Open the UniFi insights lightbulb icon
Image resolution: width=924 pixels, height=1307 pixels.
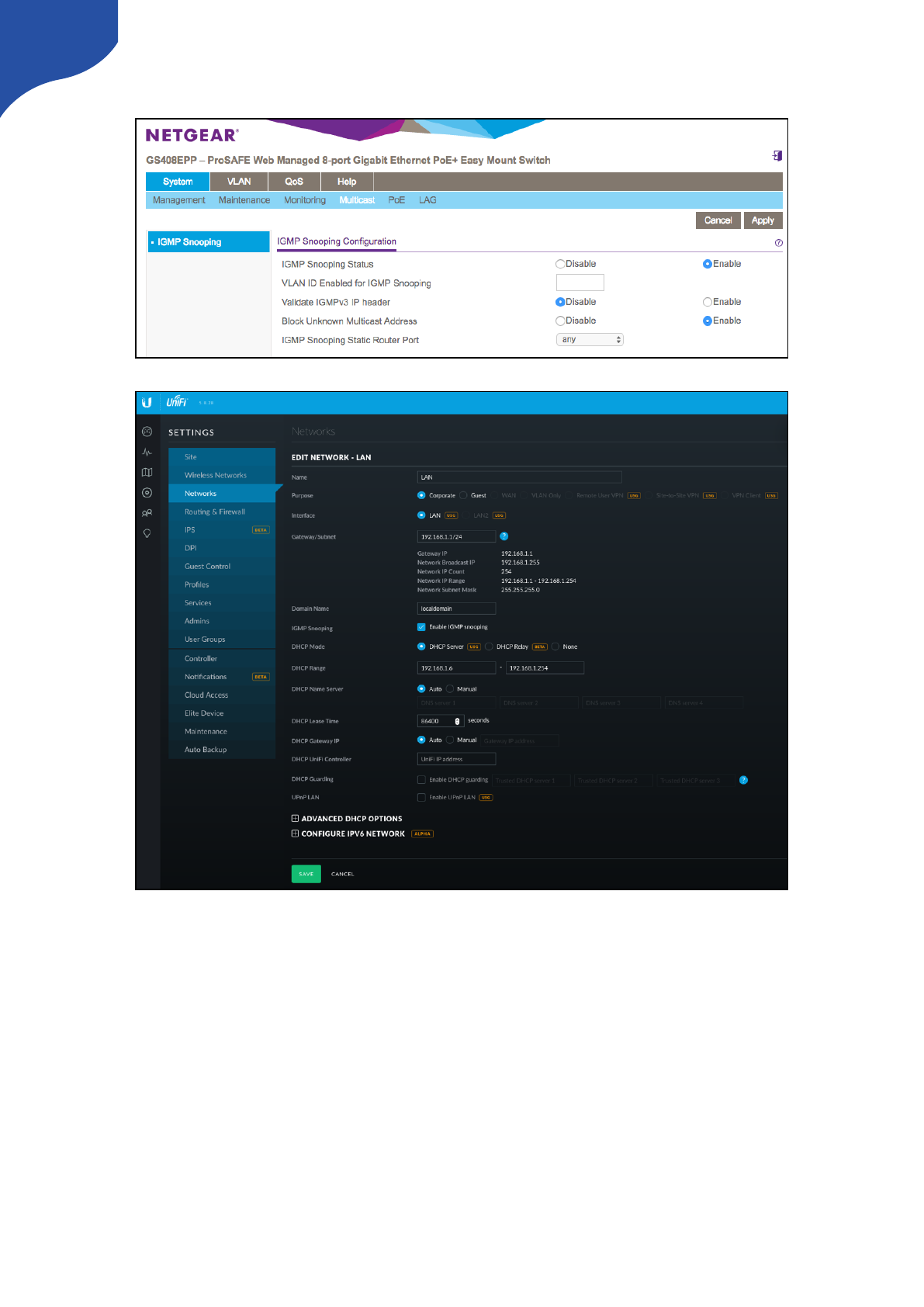tap(147, 533)
